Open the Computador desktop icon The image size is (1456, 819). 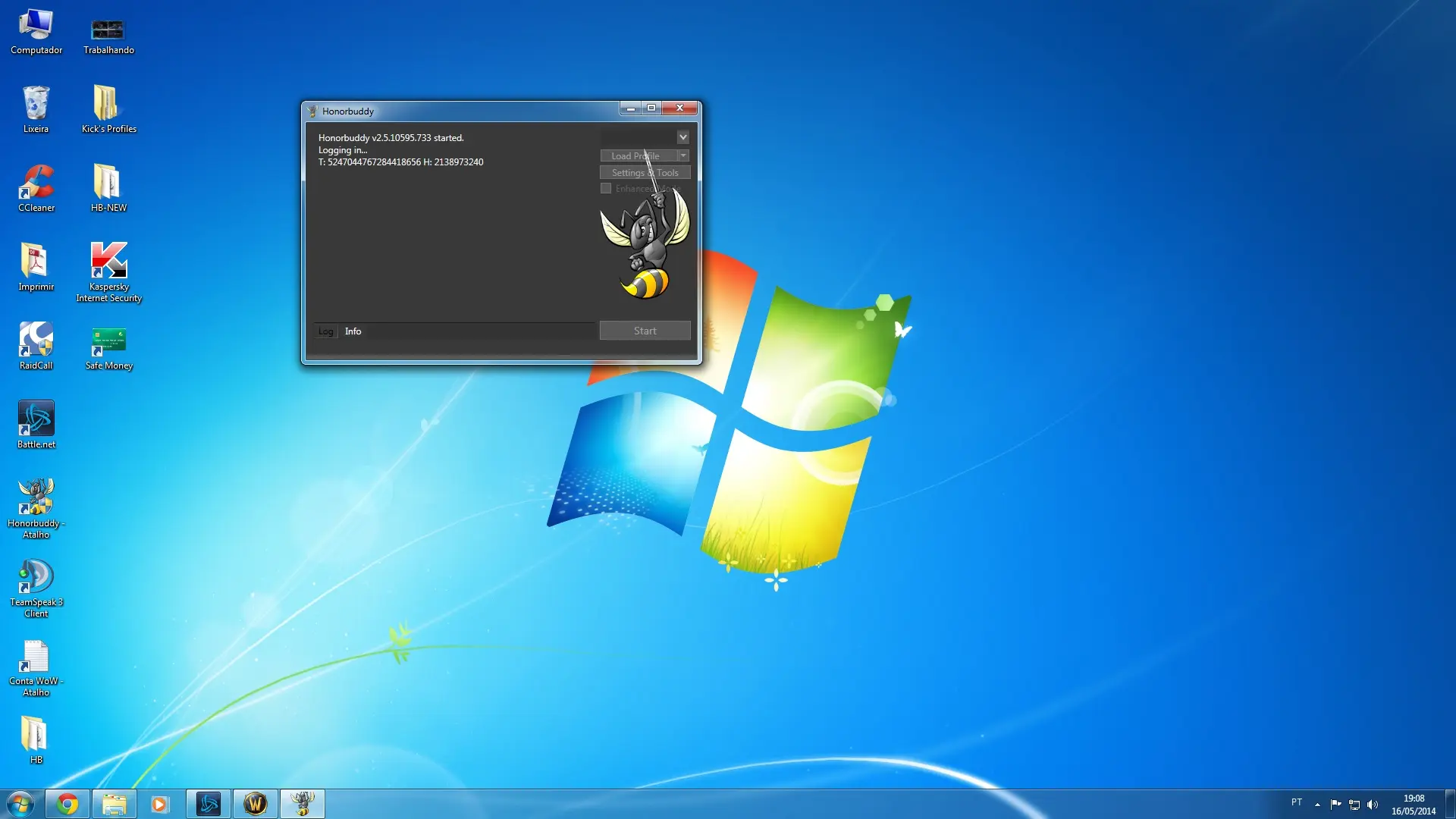coord(36,33)
